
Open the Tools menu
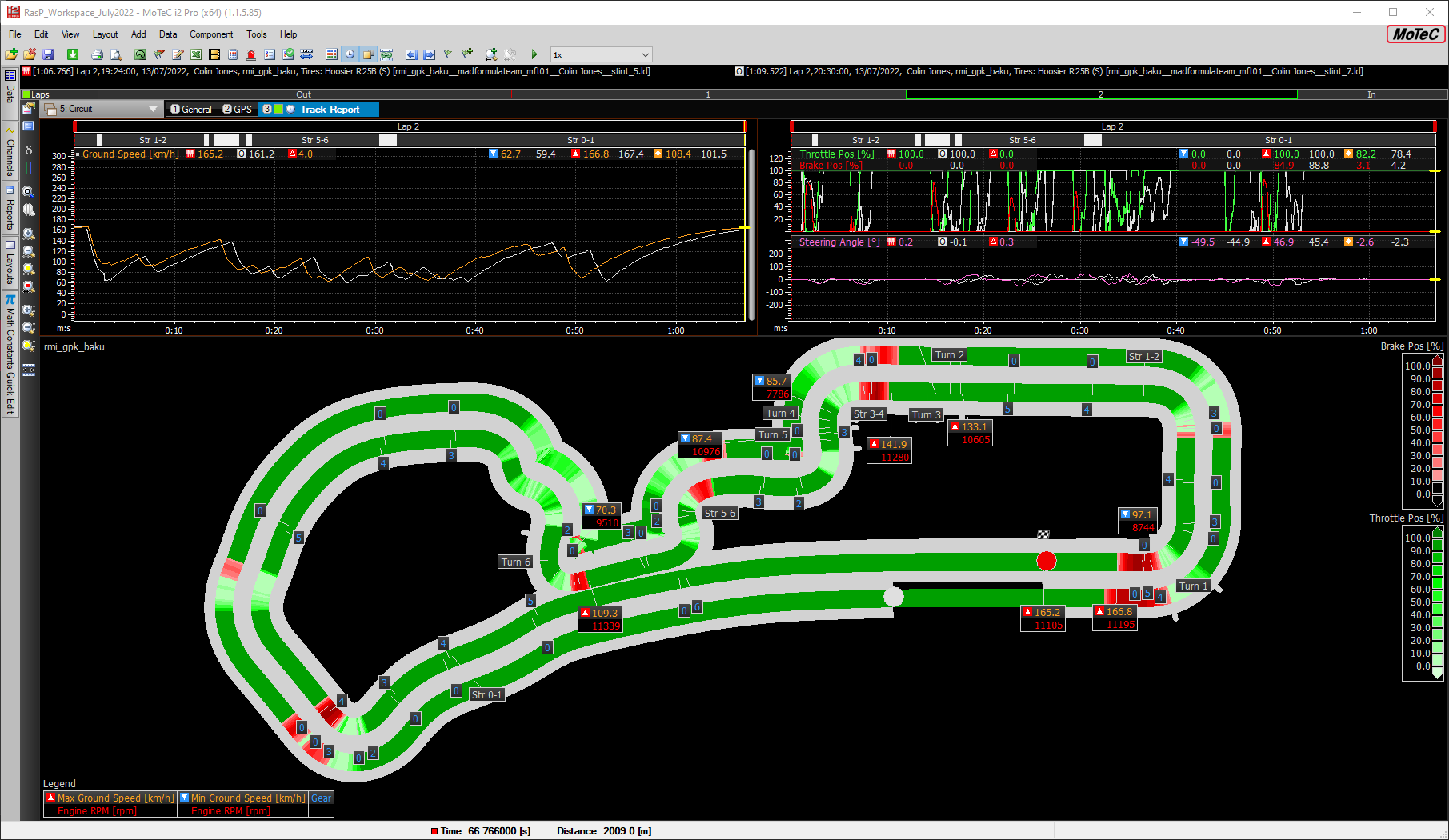click(257, 34)
